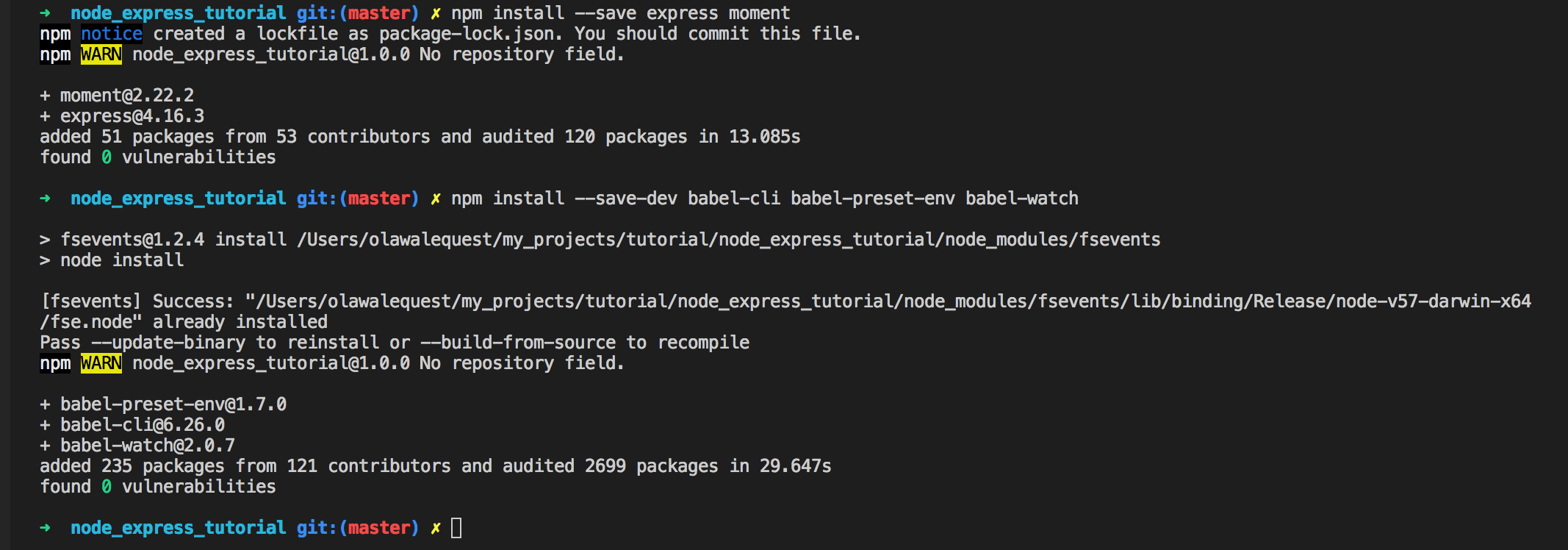Click the blue "notice" label
Viewport: 1568px width, 550px height.
coord(112,34)
